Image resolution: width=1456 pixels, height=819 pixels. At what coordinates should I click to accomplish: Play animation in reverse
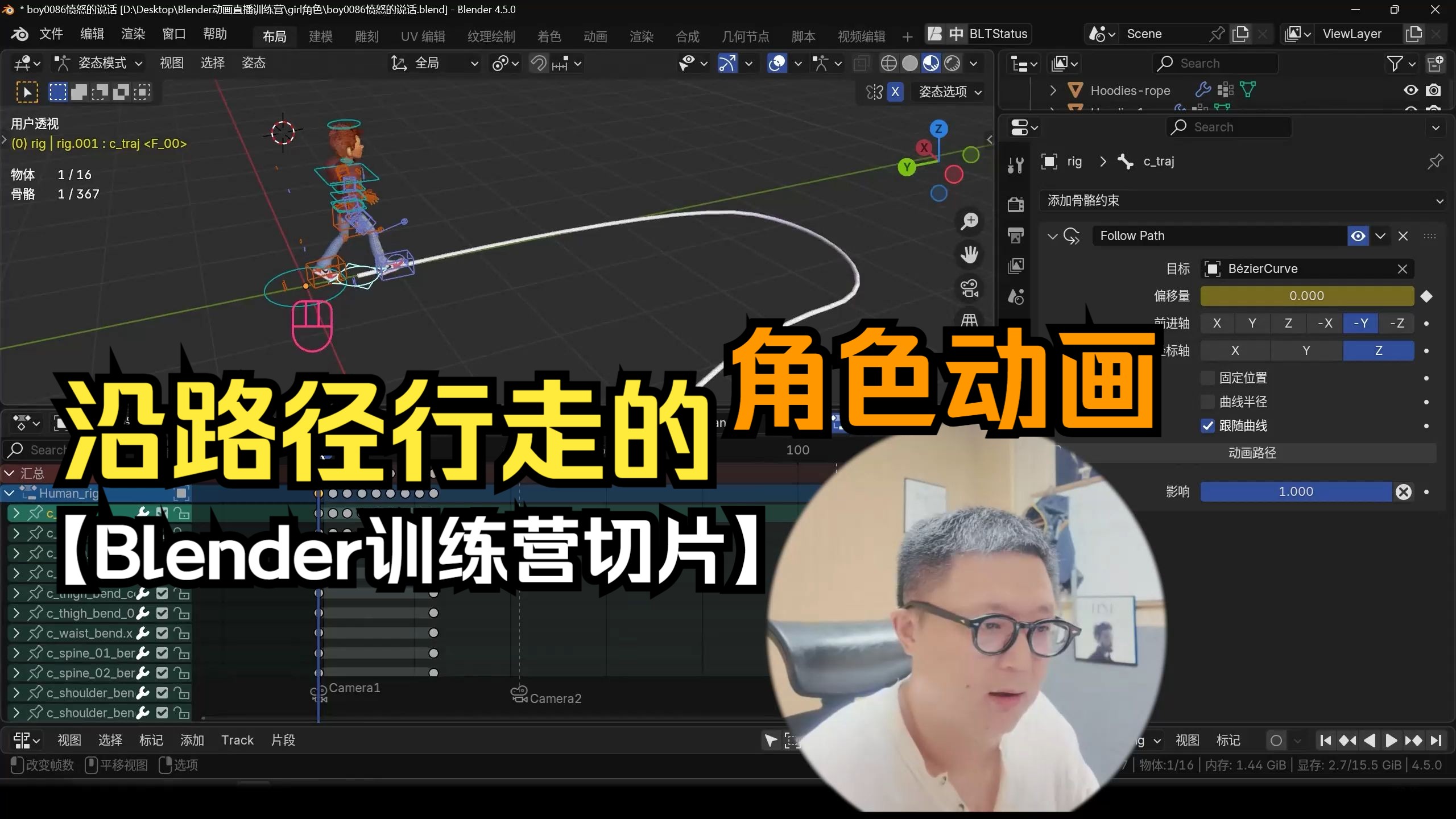tap(1370, 740)
